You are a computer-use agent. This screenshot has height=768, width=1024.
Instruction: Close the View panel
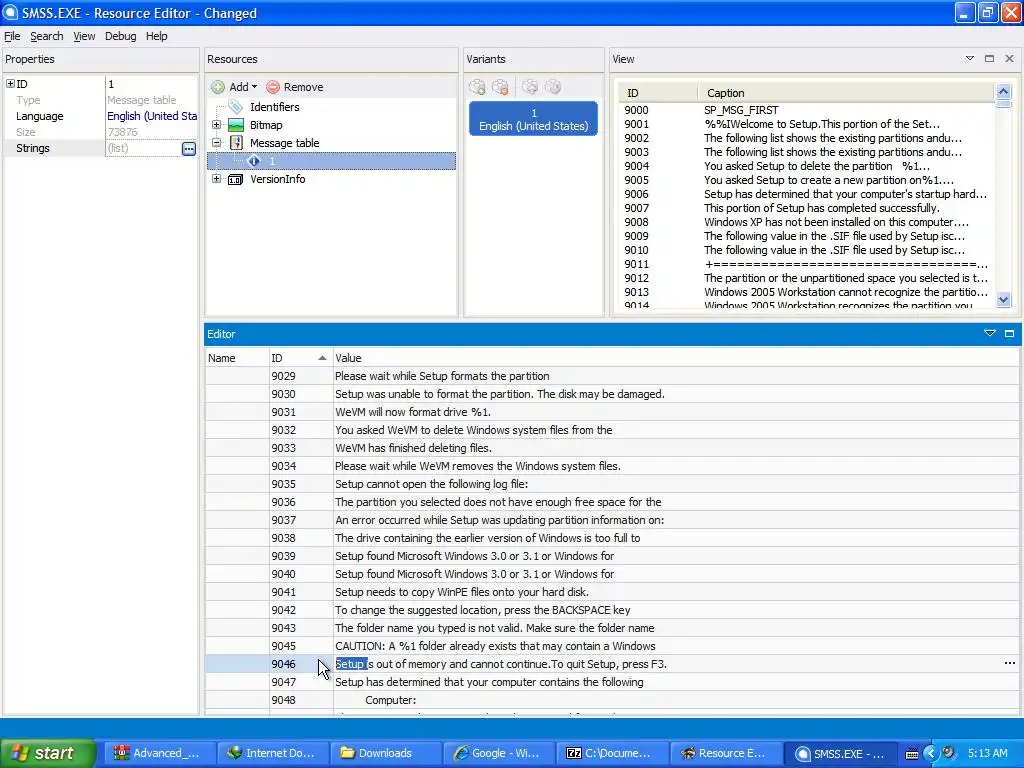[1009, 59]
